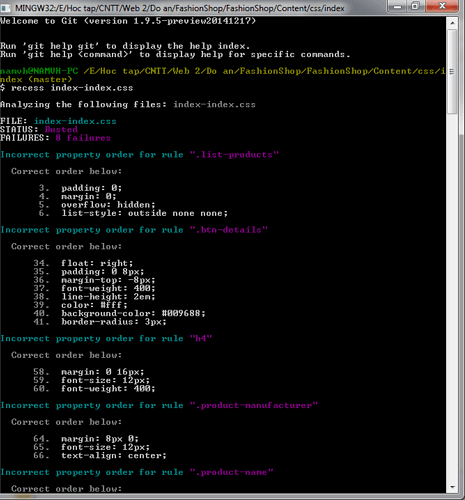The width and height of the screenshot is (465, 500).
Task: Click the 'Run git help git' line
Action: 125,46
